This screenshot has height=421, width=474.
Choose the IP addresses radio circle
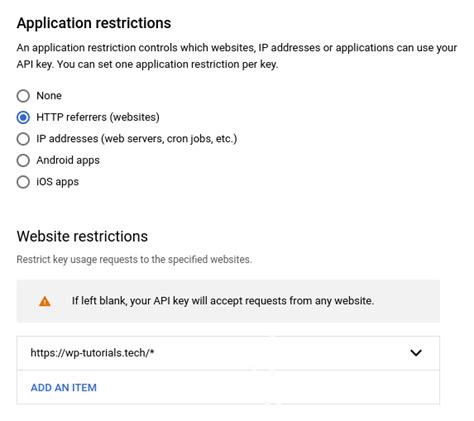(x=23, y=139)
